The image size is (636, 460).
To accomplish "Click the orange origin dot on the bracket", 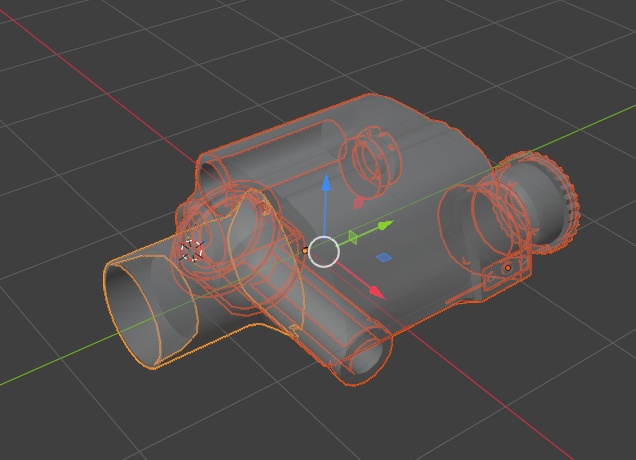I will 508,268.
